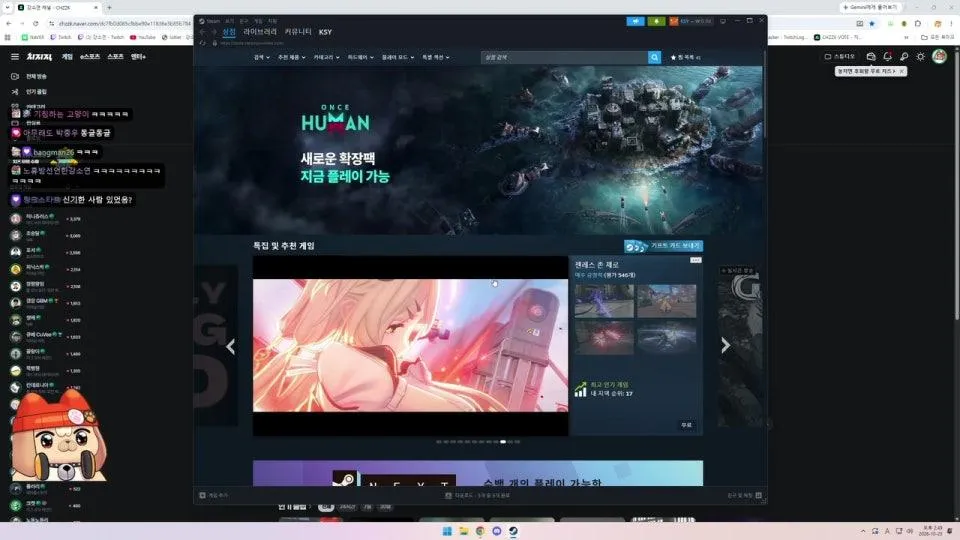This screenshot has width=960, height=540.
Task: Show previous featured game with left arrow
Action: (231, 347)
